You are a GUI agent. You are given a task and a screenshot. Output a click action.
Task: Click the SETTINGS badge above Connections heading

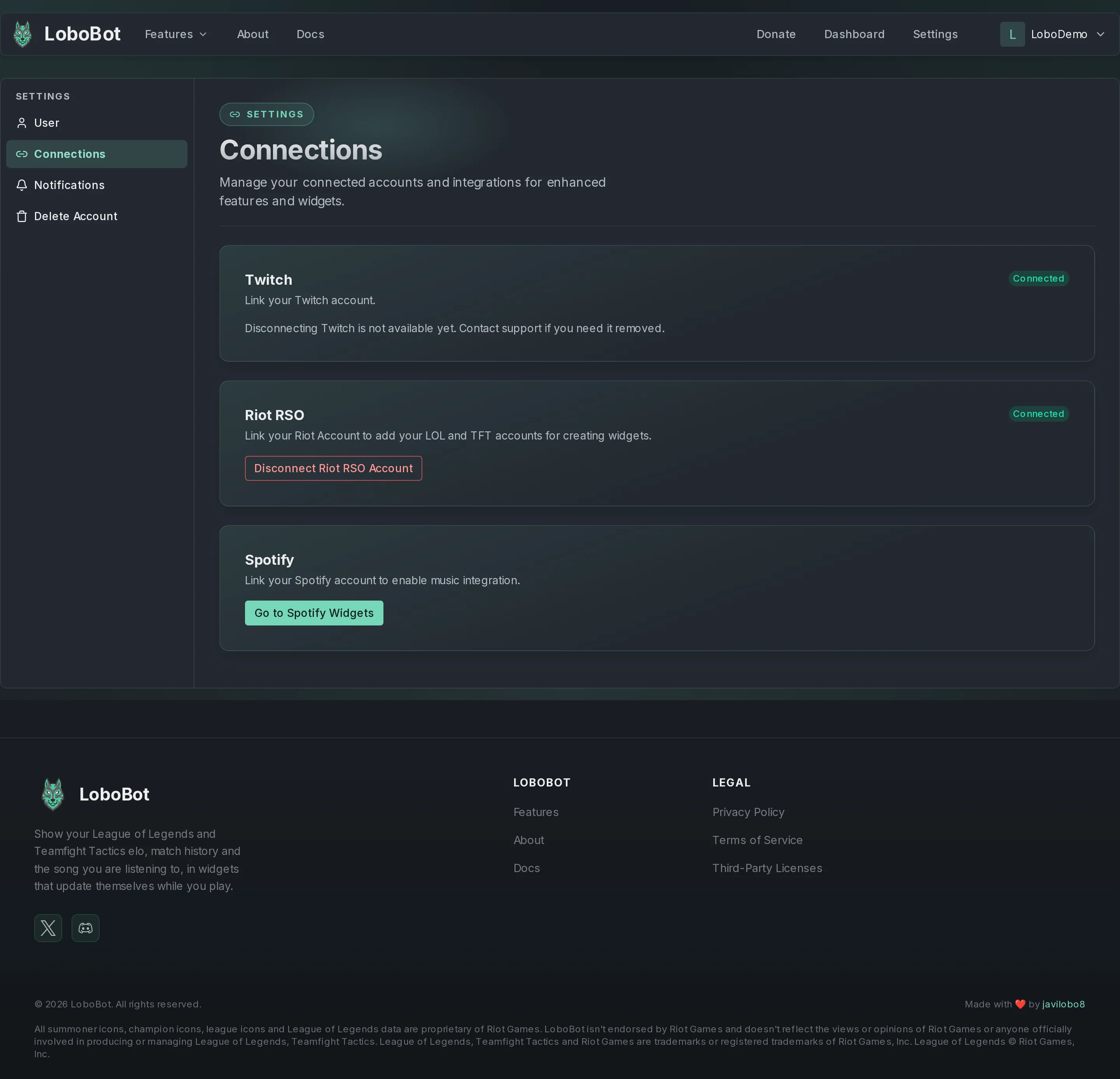267,114
